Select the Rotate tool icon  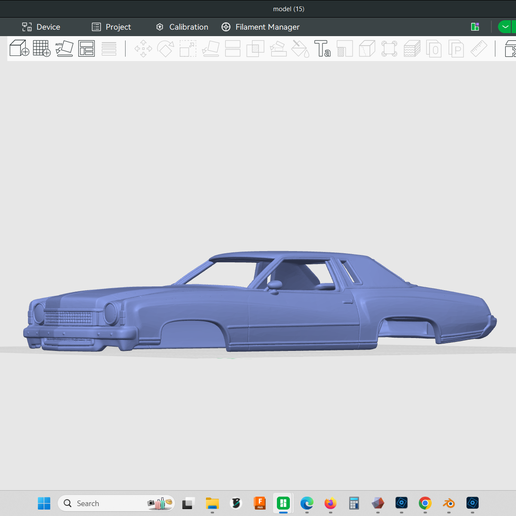point(166,49)
